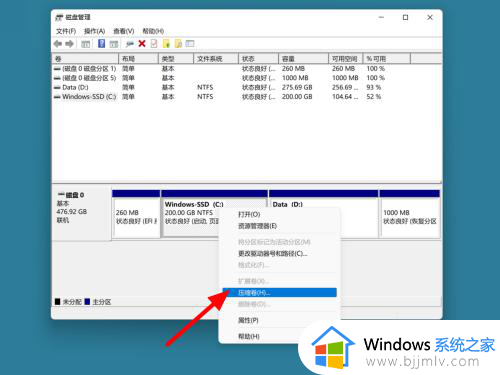Click the red X delete icon

pos(142,44)
